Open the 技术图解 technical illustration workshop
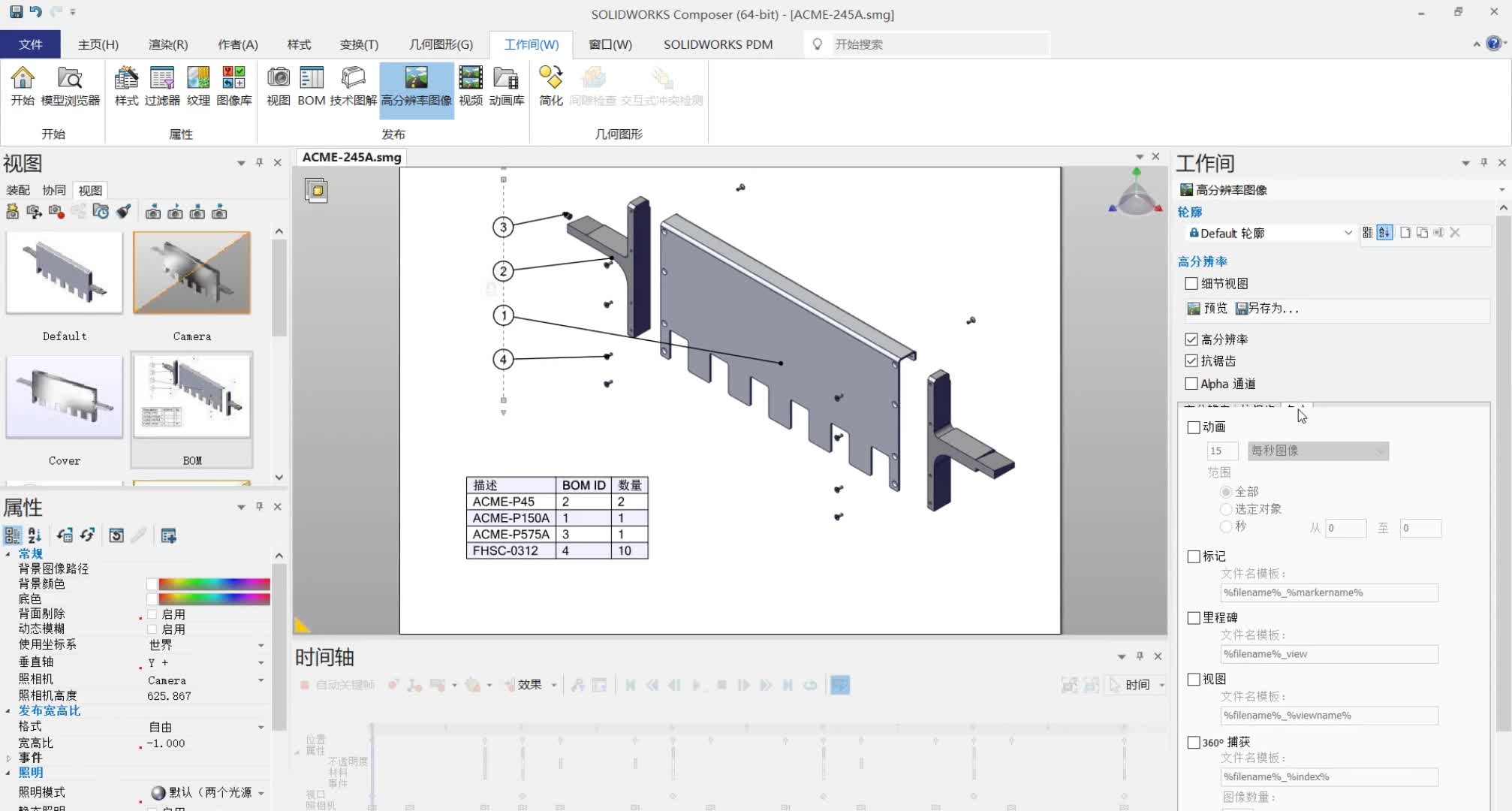This screenshot has height=811, width=1512. [353, 86]
